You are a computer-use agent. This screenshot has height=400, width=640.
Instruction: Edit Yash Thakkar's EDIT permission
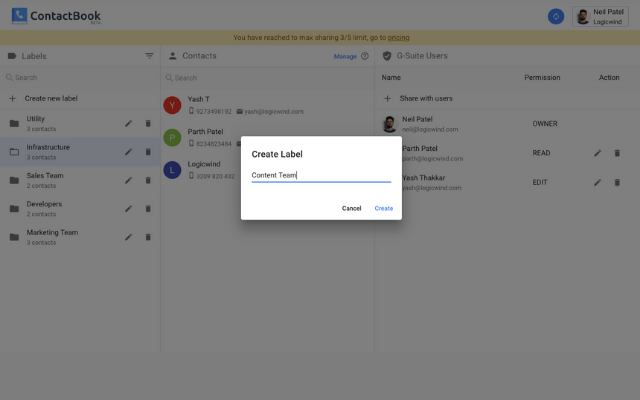[x=597, y=182]
